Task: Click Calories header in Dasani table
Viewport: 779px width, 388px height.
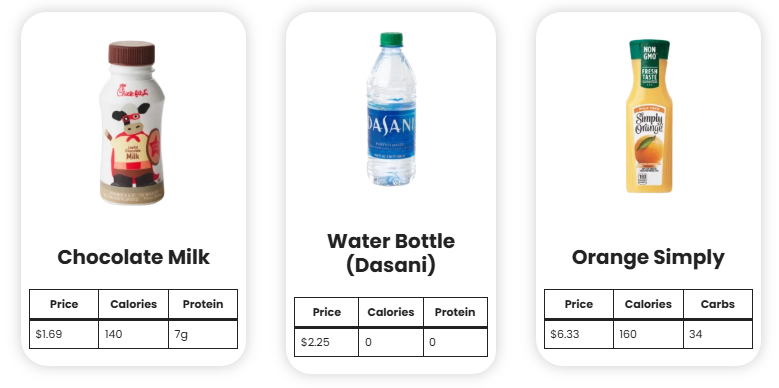Action: click(x=390, y=312)
